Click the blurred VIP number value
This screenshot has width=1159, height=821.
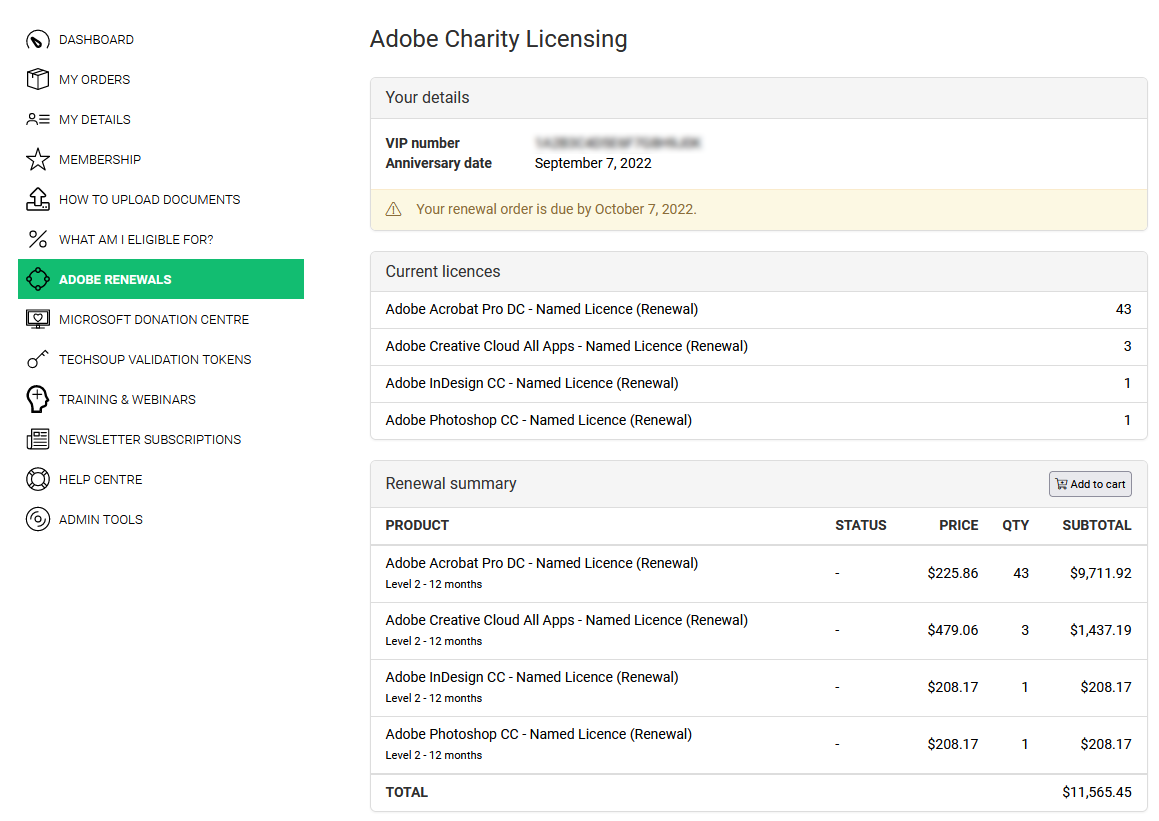(617, 143)
